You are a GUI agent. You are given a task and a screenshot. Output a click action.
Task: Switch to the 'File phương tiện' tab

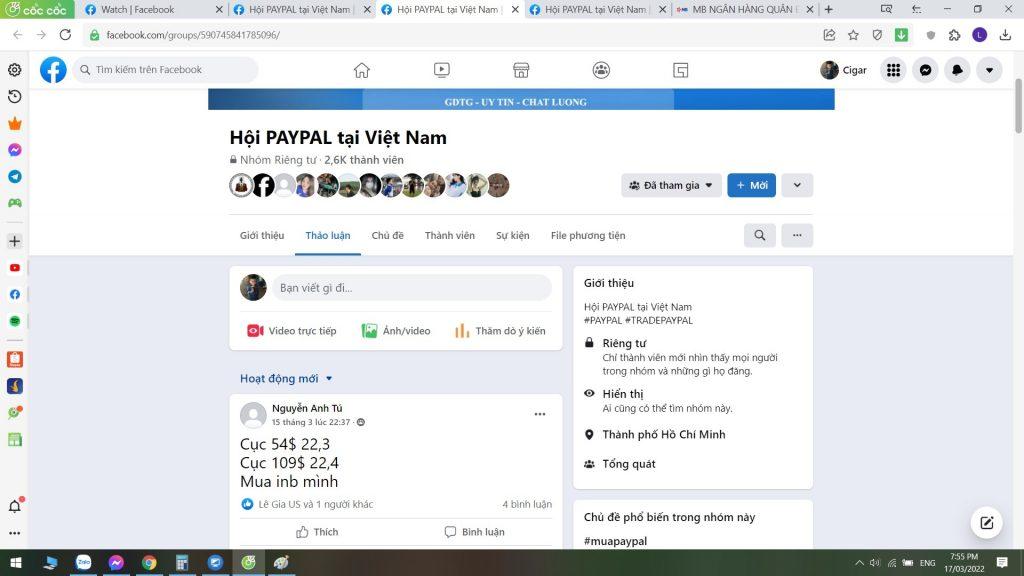click(588, 236)
